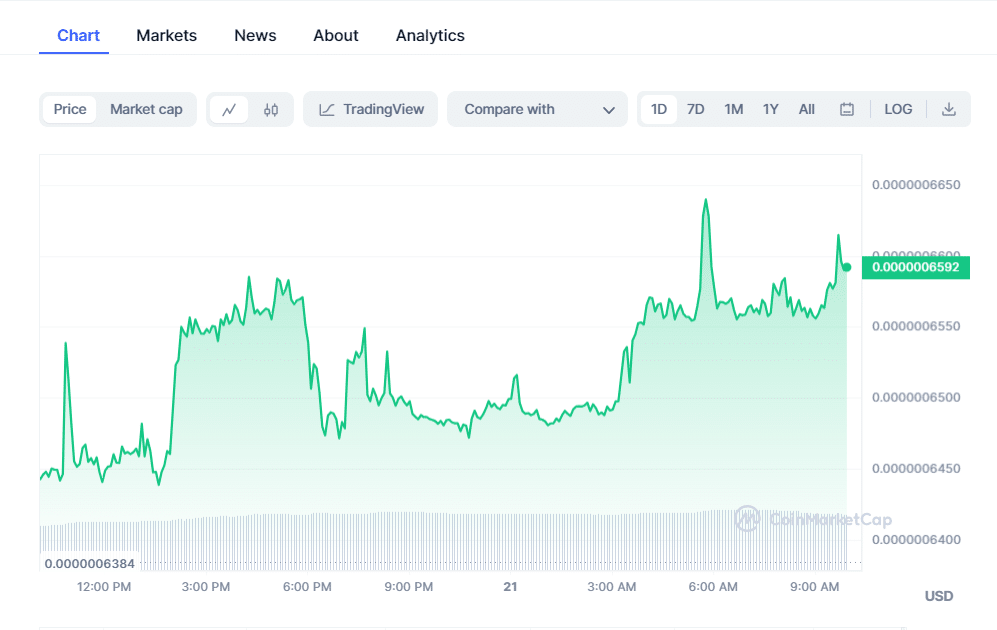Click the TradingView chart icon

pyautogui.click(x=327, y=110)
